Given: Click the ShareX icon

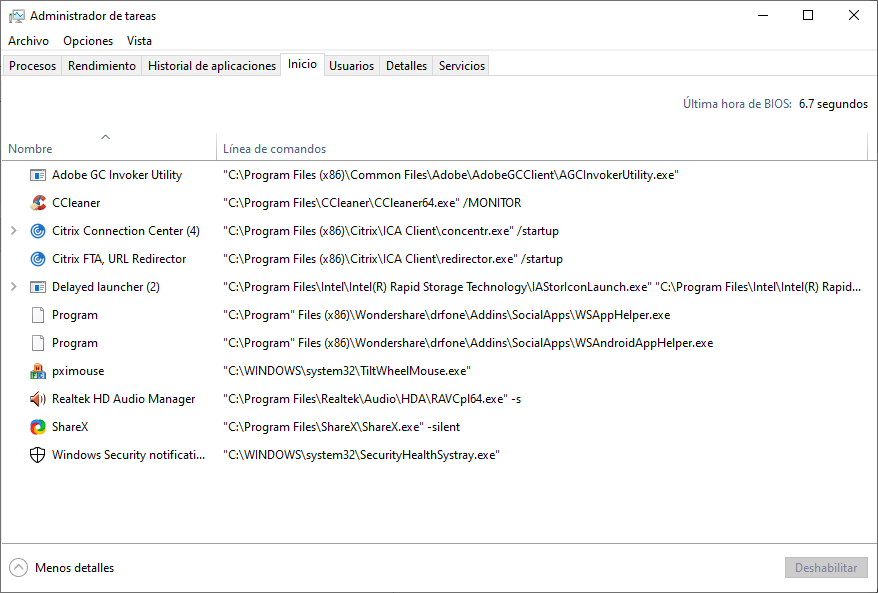Looking at the screenshot, I should [x=38, y=427].
